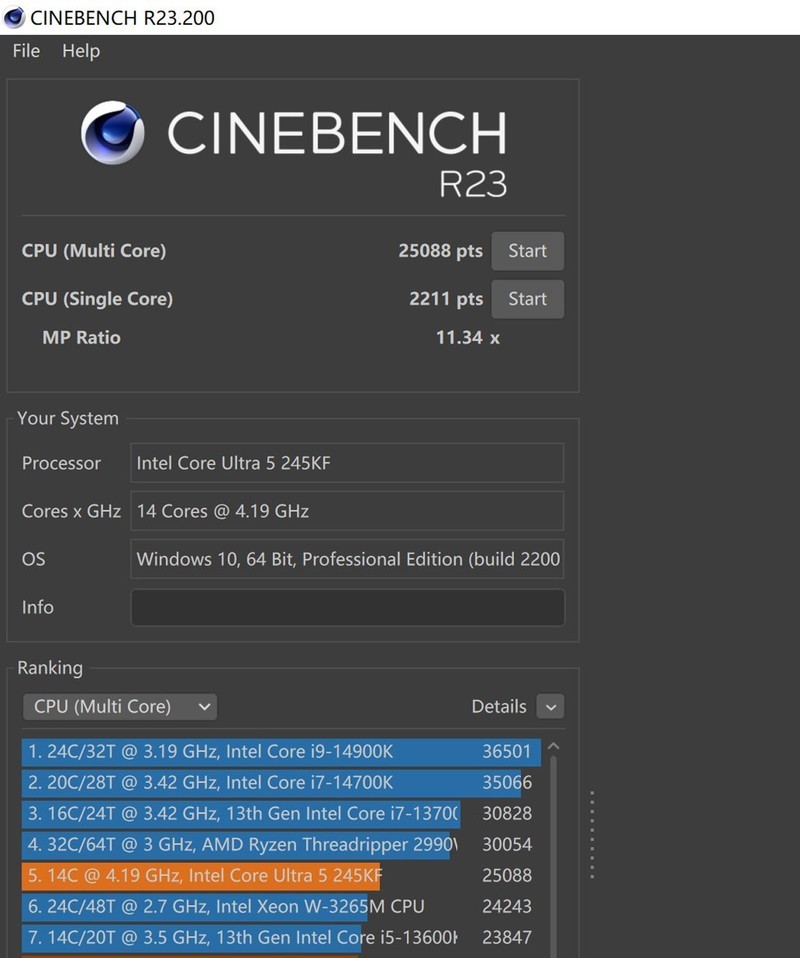Select the AMD Ryzen Threadripper ranking entry
Viewport: 800px width, 958px height.
point(280,845)
